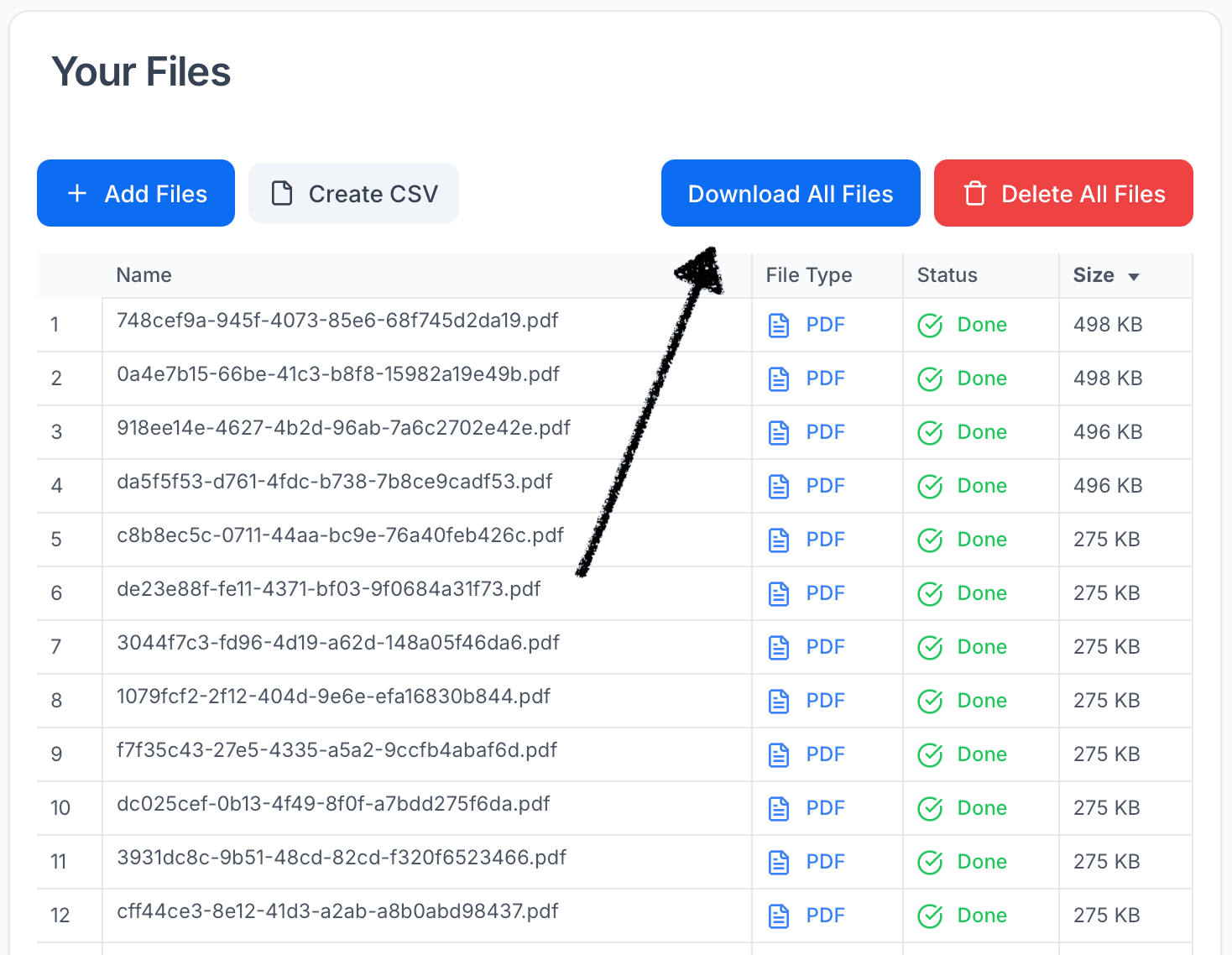Click the plus icon on Add Files
The width and height of the screenshot is (1232, 955).
(77, 194)
